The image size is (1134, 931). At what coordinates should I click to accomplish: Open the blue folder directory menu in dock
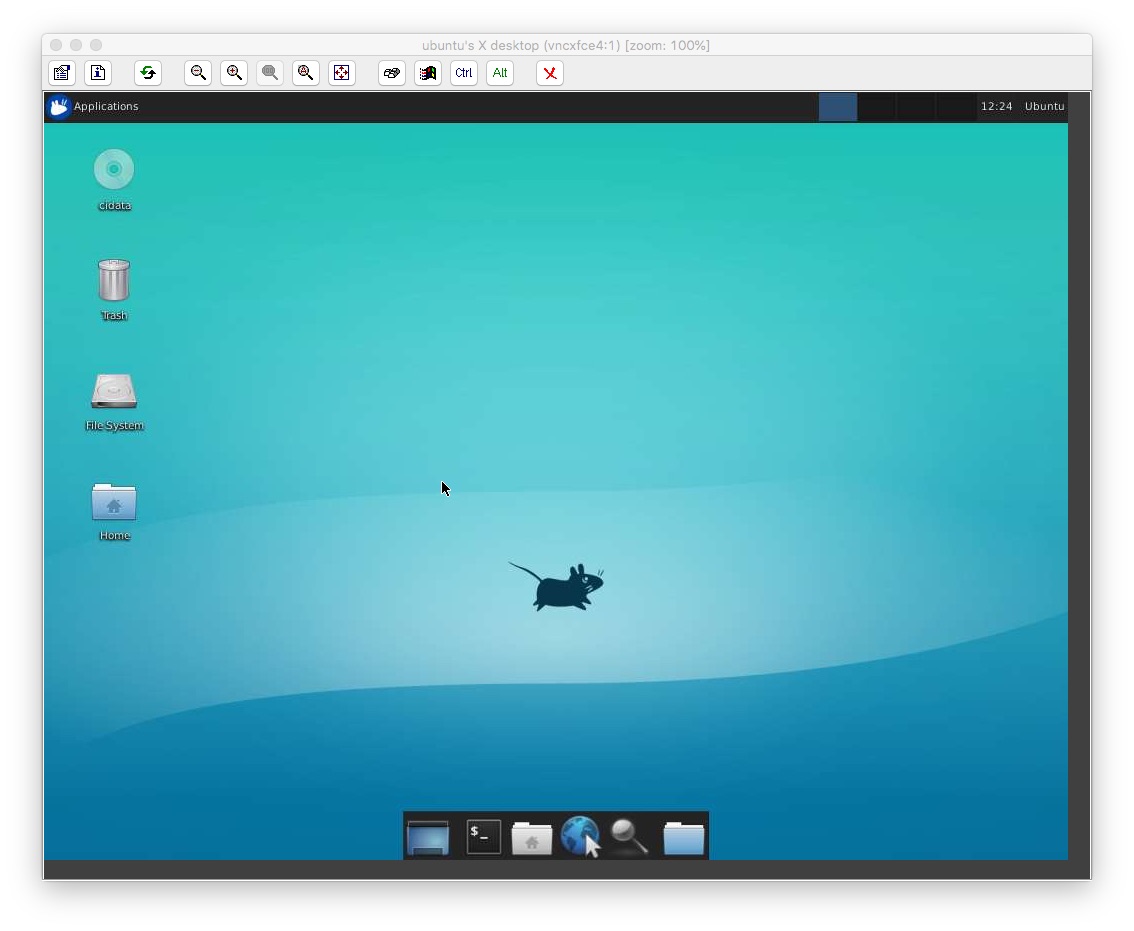[x=683, y=838]
